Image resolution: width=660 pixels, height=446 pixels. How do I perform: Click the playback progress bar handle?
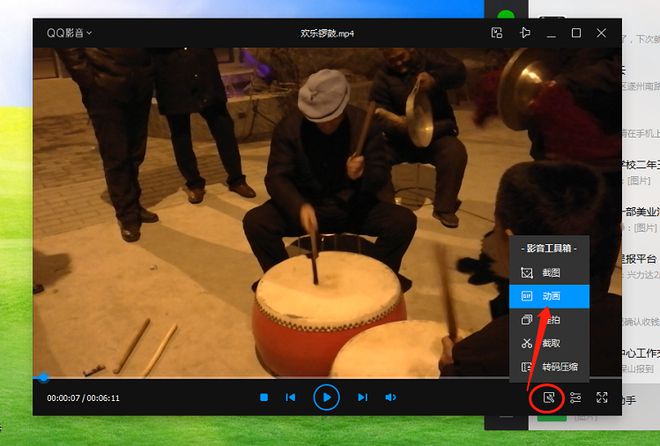pos(43,377)
